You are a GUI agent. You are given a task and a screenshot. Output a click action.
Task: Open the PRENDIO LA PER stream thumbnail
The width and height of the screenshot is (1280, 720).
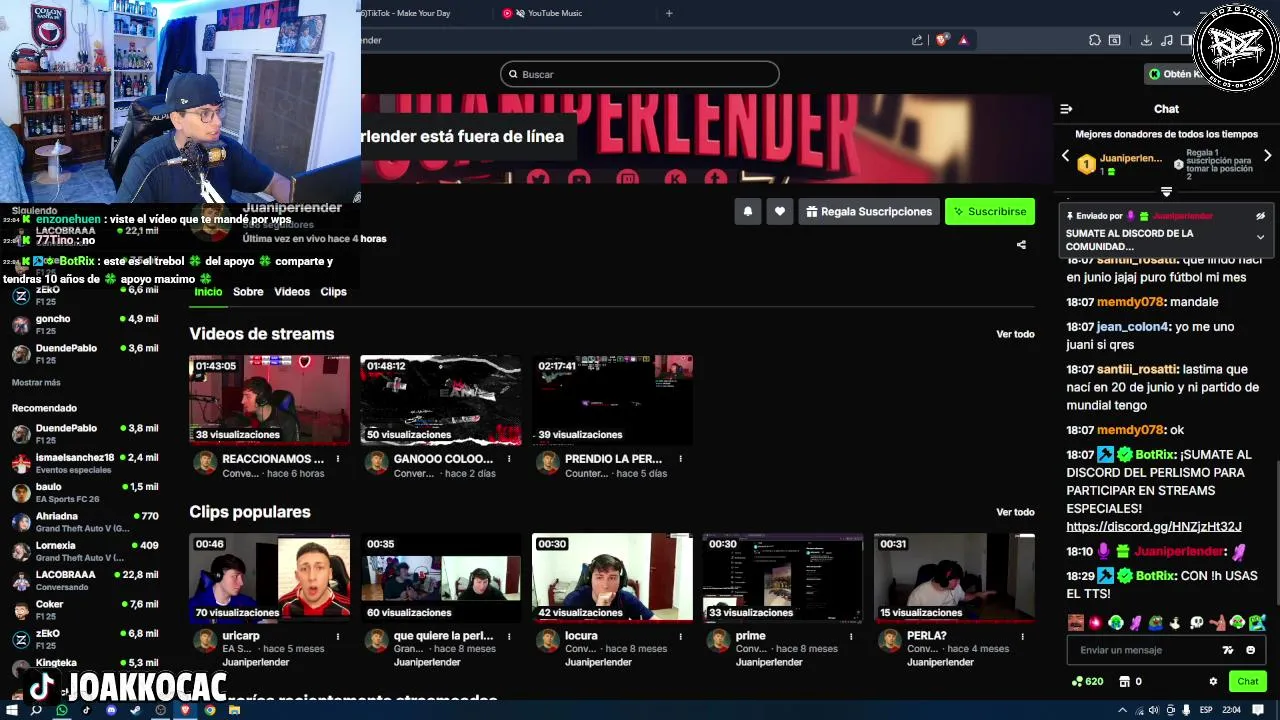612,399
